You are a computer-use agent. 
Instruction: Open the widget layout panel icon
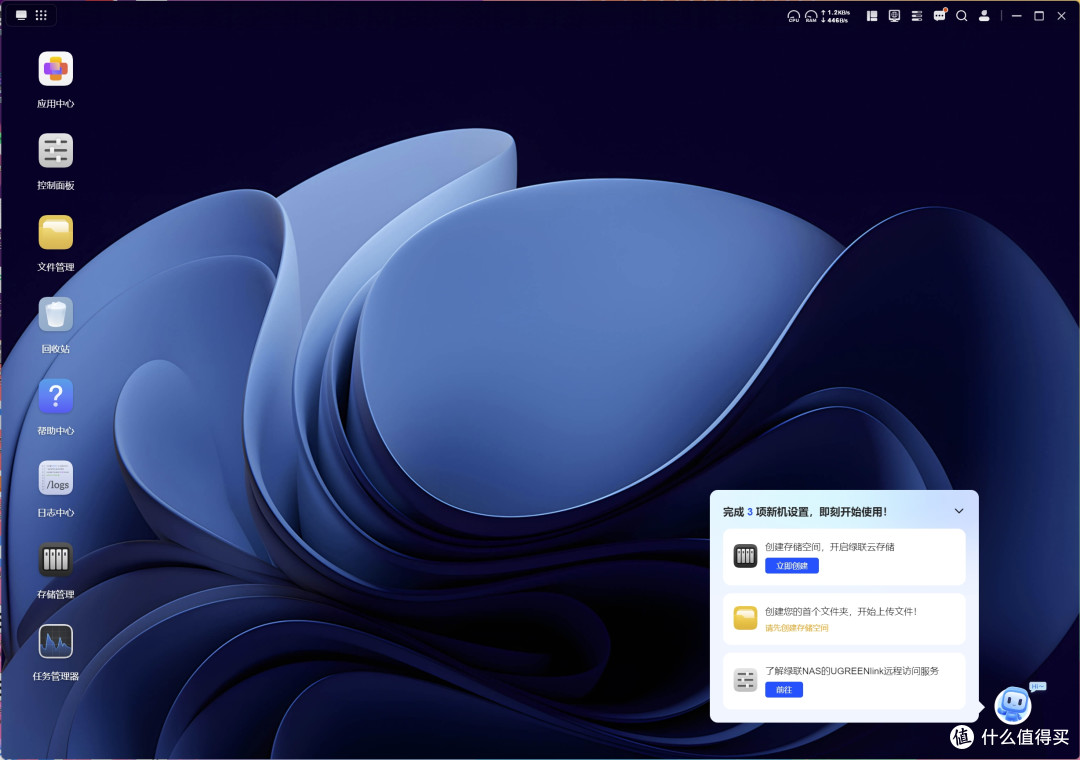pos(872,16)
